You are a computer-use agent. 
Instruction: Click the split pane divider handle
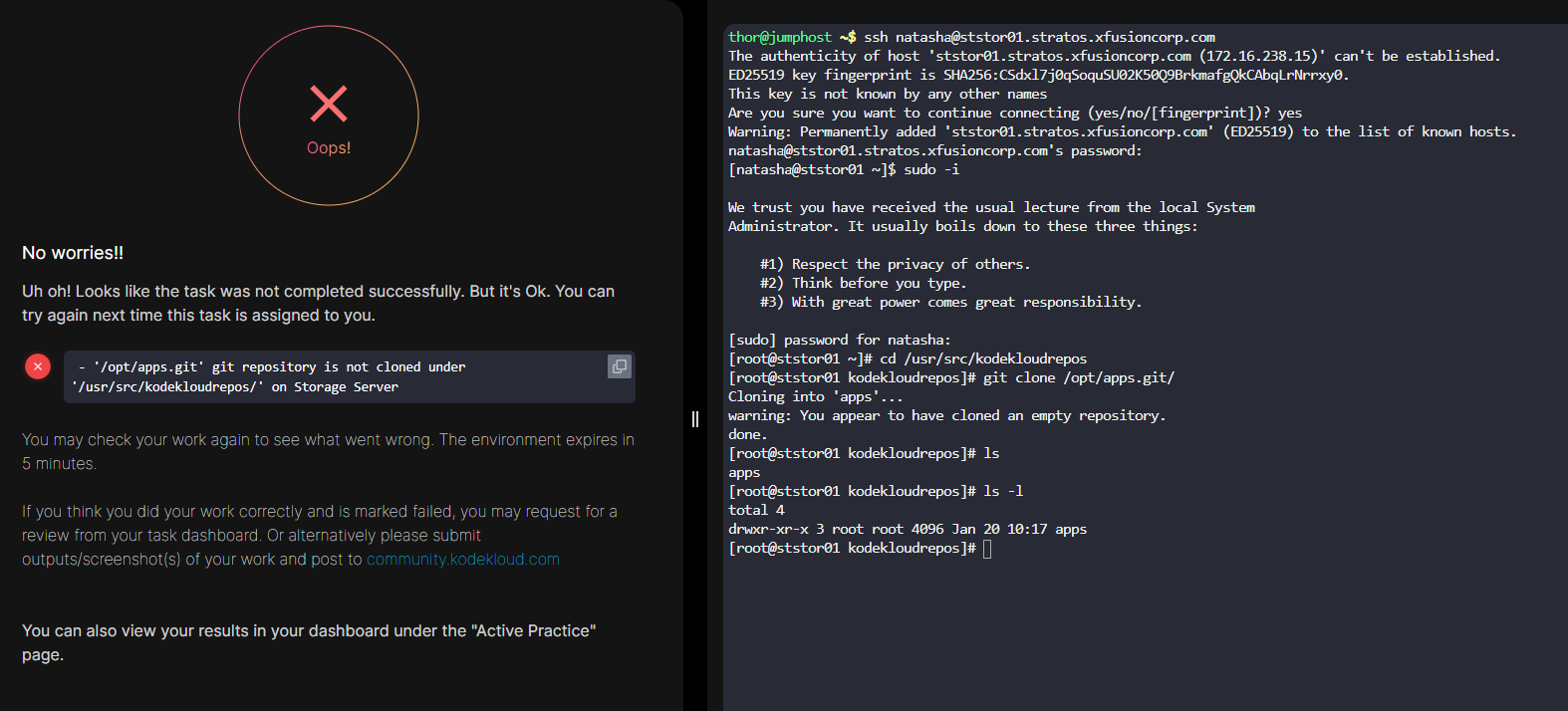pyautogui.click(x=695, y=419)
